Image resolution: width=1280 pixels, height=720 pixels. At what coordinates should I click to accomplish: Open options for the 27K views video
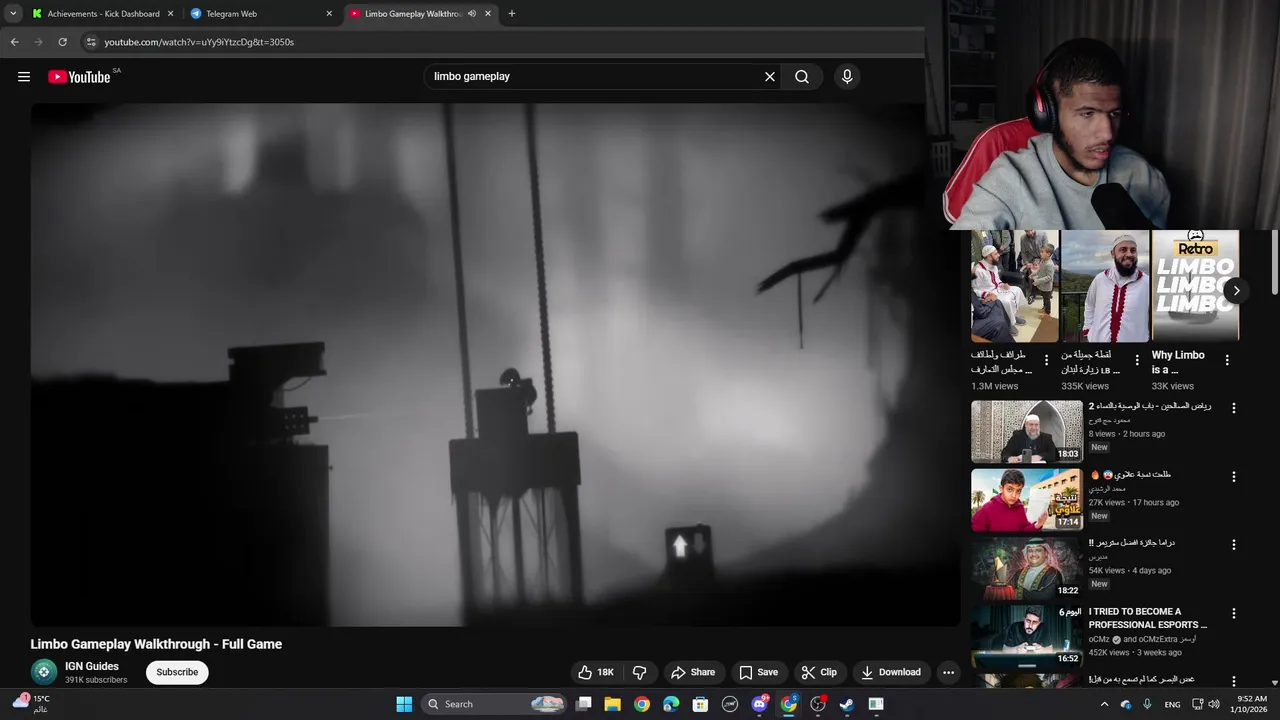click(x=1234, y=477)
